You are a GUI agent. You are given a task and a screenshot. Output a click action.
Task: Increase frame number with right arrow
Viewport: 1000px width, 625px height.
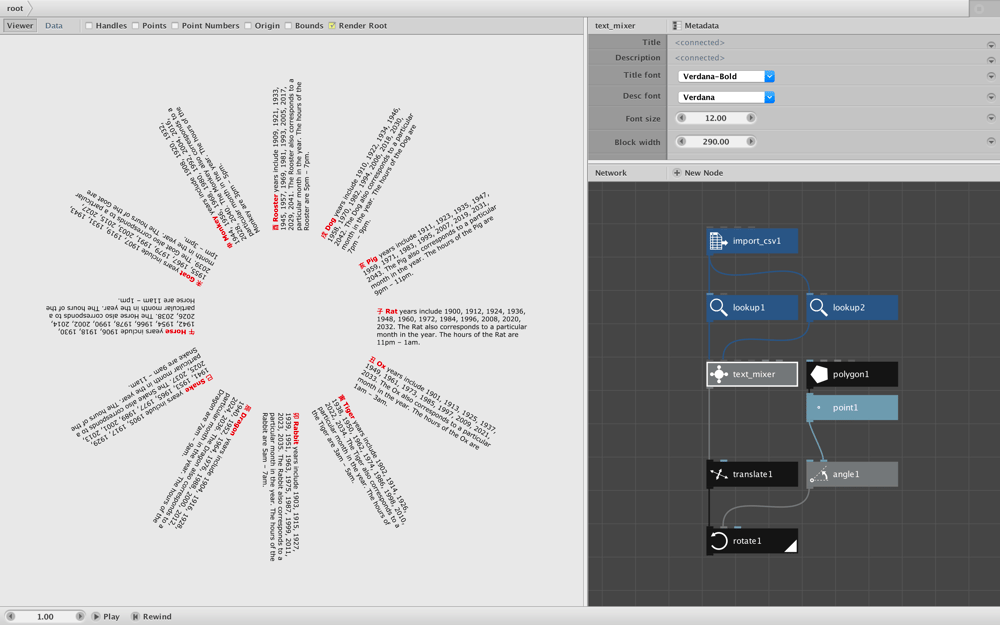(80, 617)
